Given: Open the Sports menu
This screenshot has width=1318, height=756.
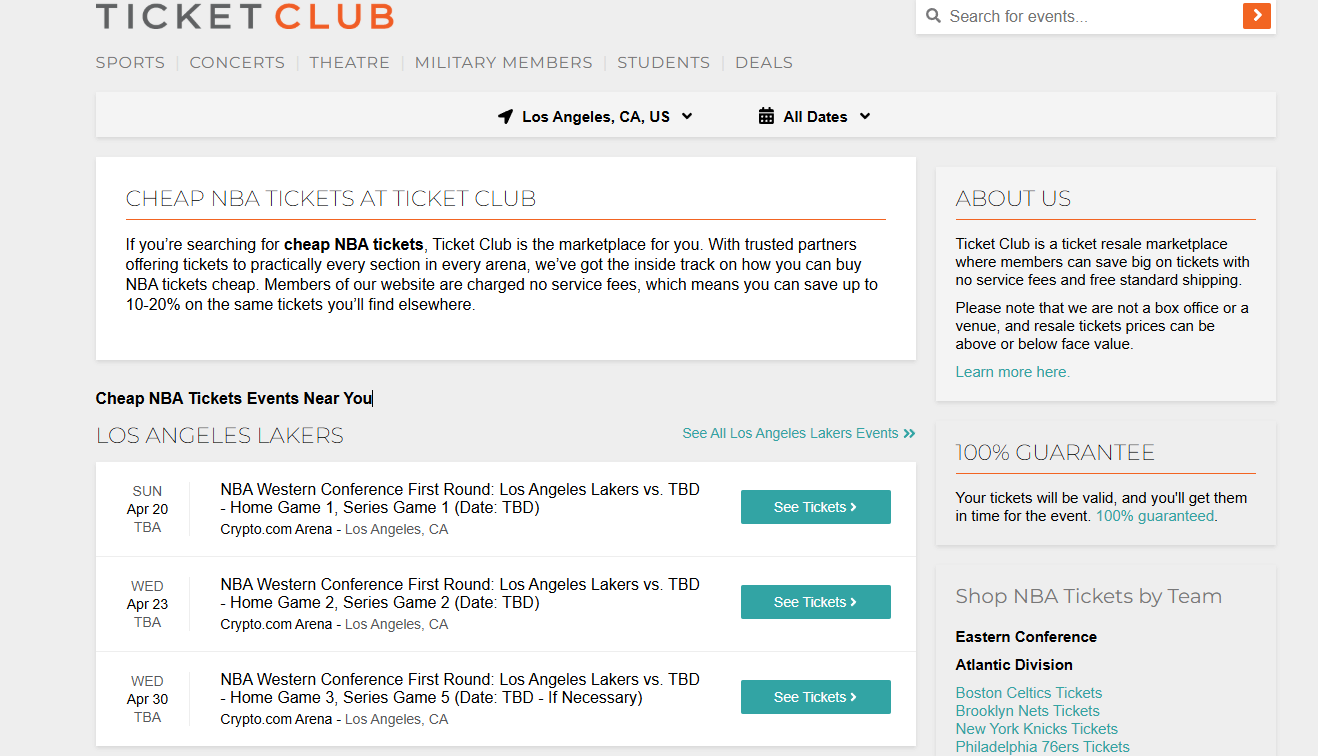Looking at the screenshot, I should 130,62.
